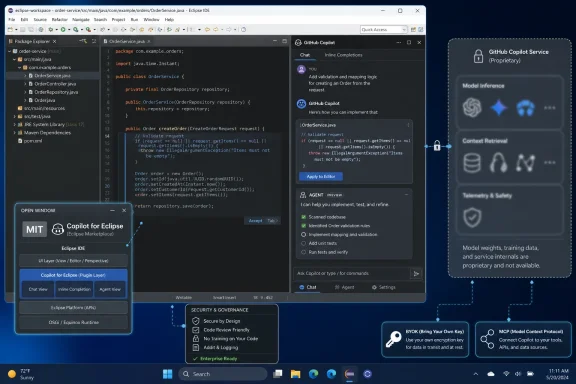Toggle the Code Review Friendly checkbox
Image resolution: width=576 pixels, height=384 pixels.
(196, 330)
